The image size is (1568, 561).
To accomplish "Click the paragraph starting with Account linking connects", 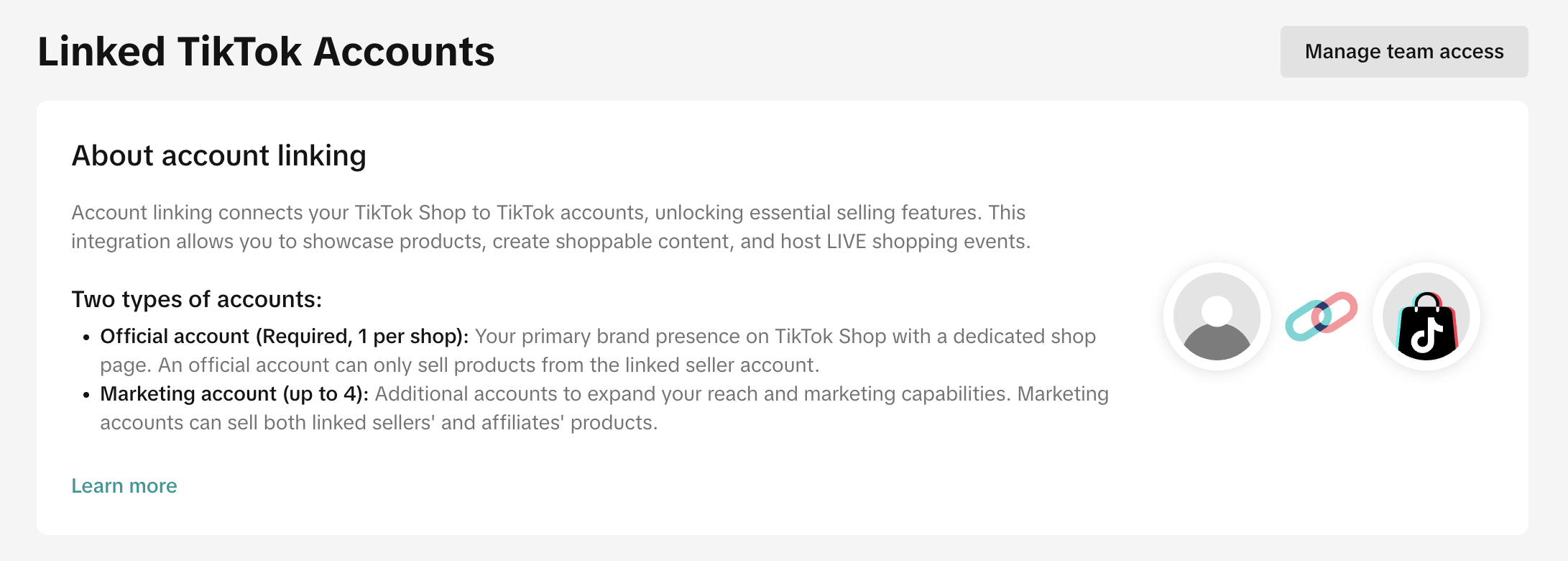I will pos(550,227).
